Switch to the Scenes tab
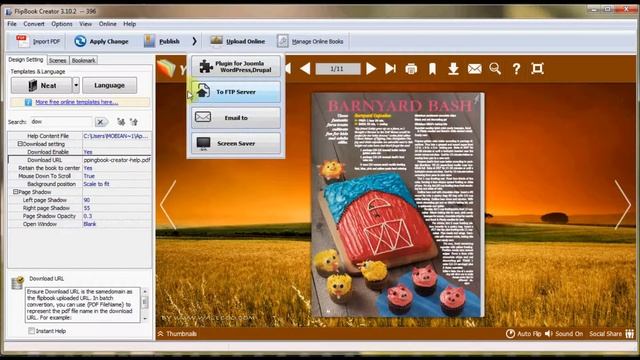The width and height of the screenshot is (640, 360). (x=58, y=60)
